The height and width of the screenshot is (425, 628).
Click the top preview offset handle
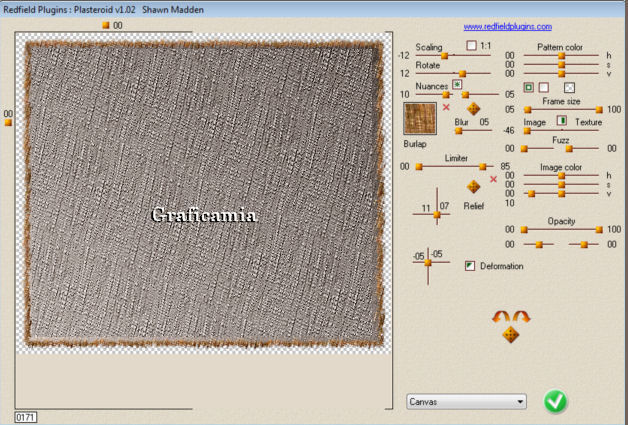[x=106, y=25]
